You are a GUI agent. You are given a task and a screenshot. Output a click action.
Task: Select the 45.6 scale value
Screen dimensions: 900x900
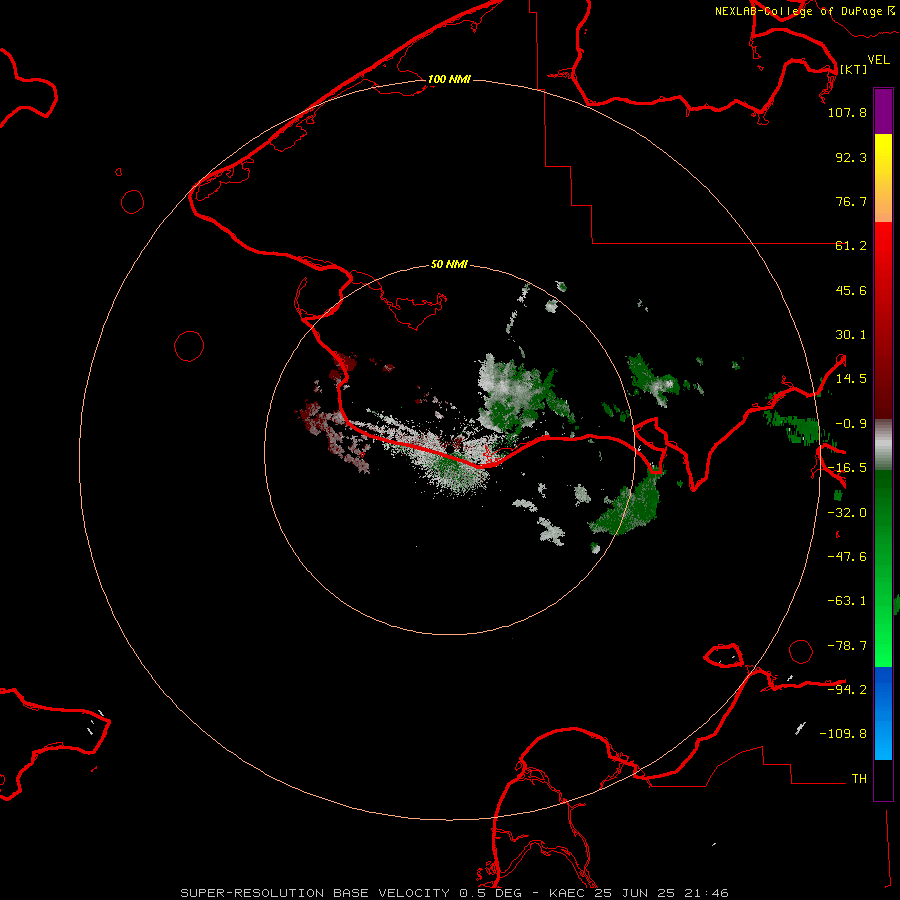pyautogui.click(x=851, y=290)
